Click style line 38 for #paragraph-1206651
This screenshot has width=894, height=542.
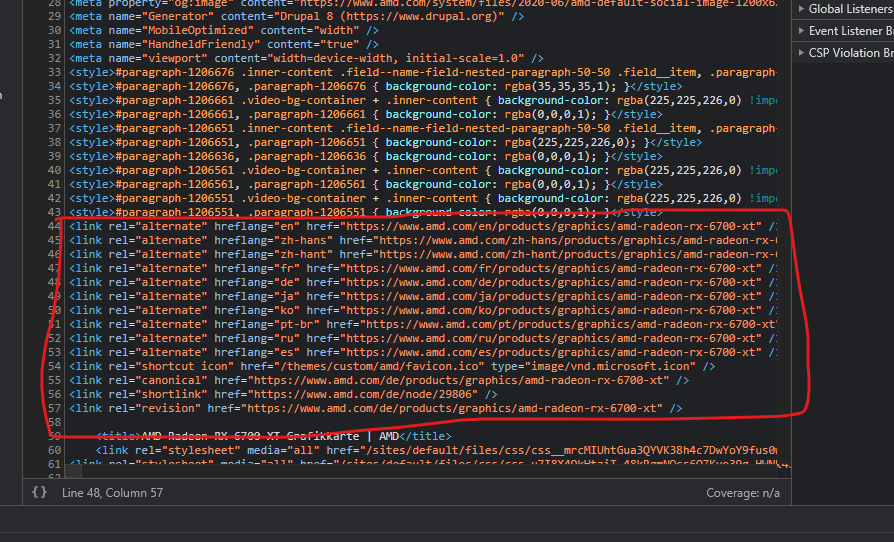pyautogui.click(x=385, y=142)
